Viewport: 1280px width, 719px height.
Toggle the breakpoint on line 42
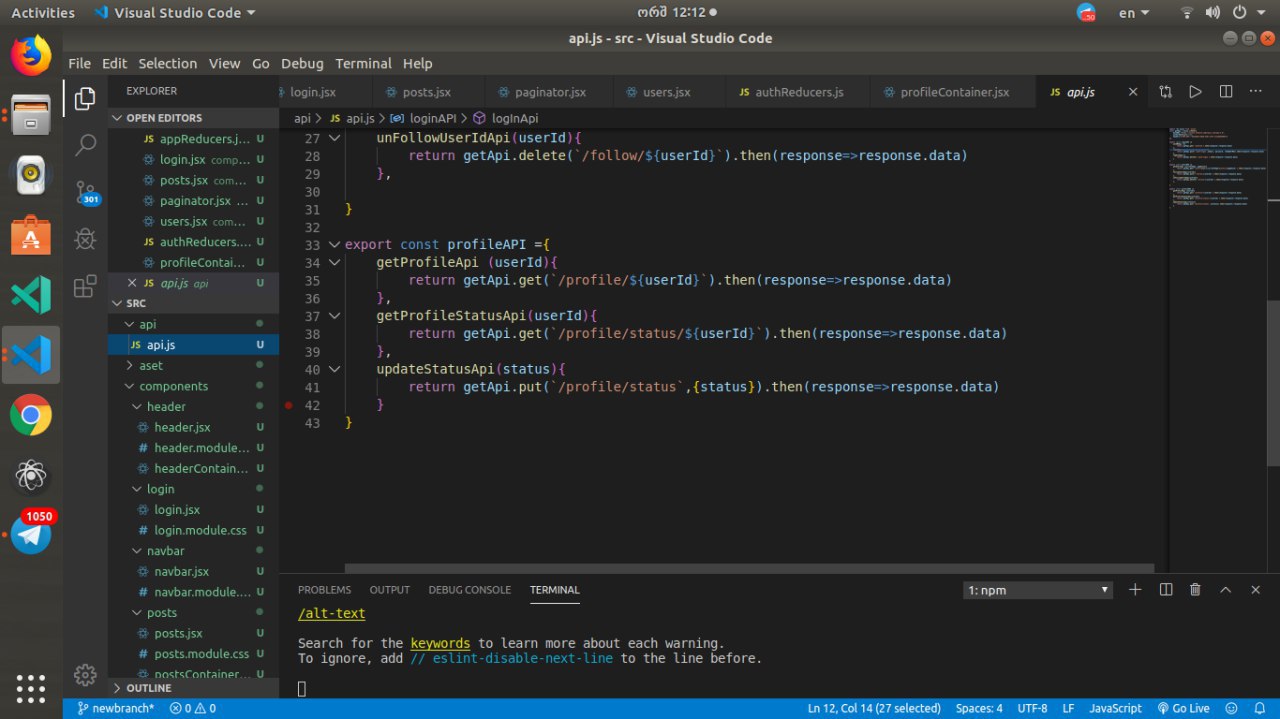click(289, 405)
